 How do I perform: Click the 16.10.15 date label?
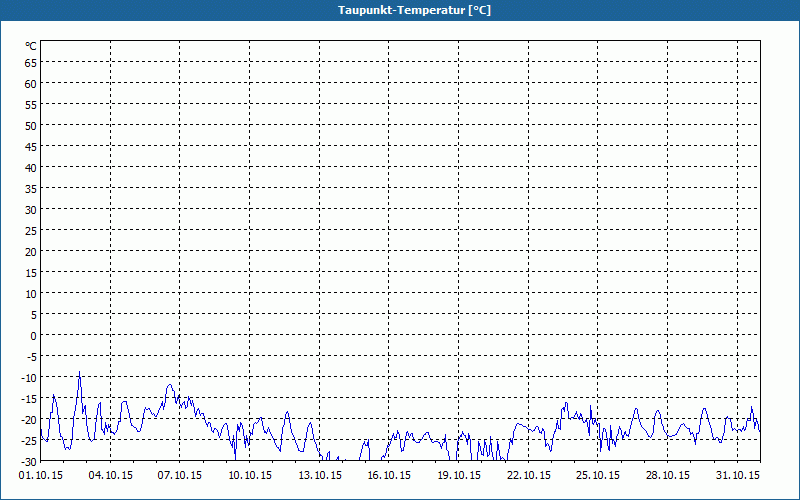[x=389, y=476]
